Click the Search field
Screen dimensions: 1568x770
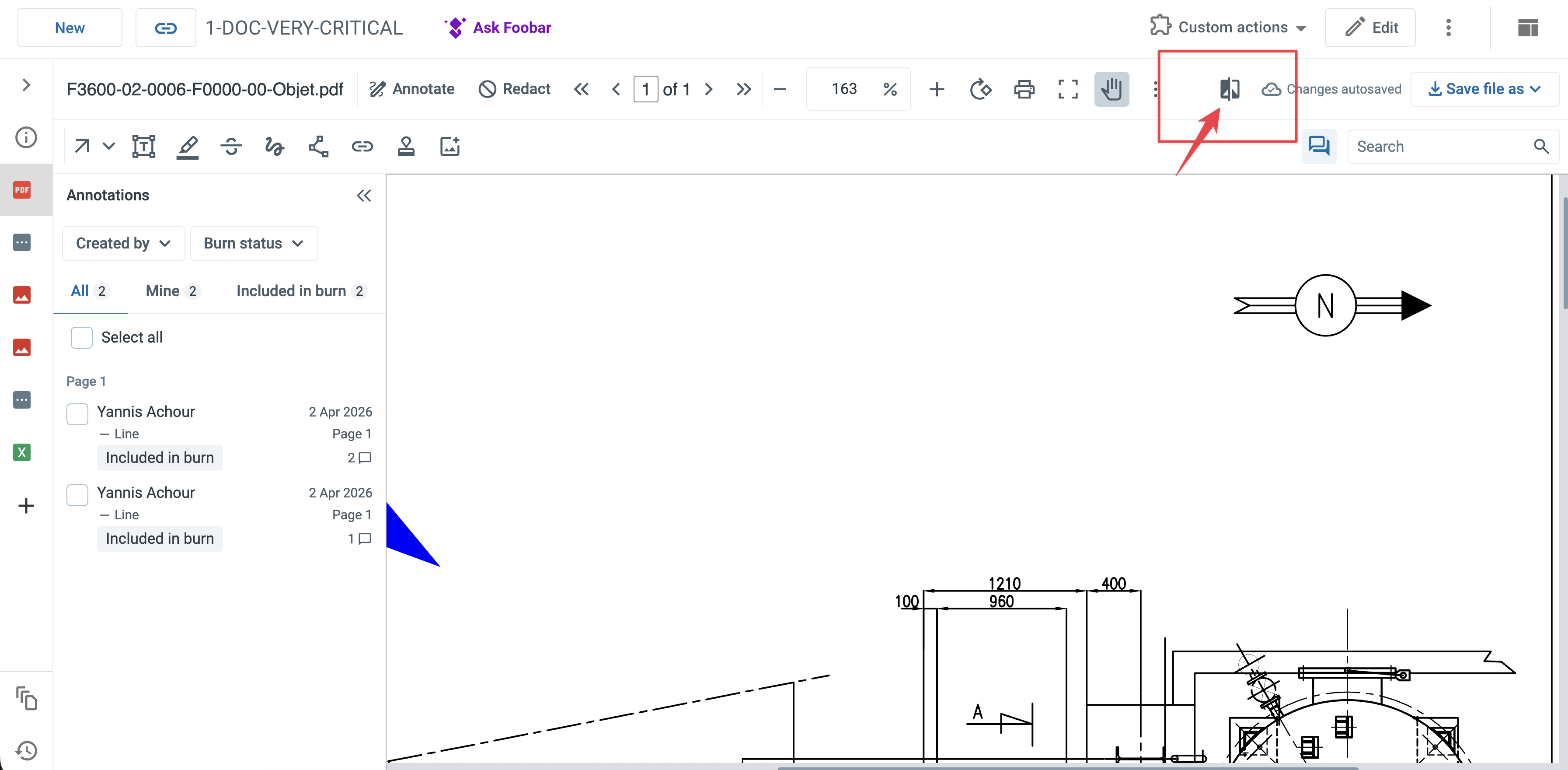tap(1453, 146)
